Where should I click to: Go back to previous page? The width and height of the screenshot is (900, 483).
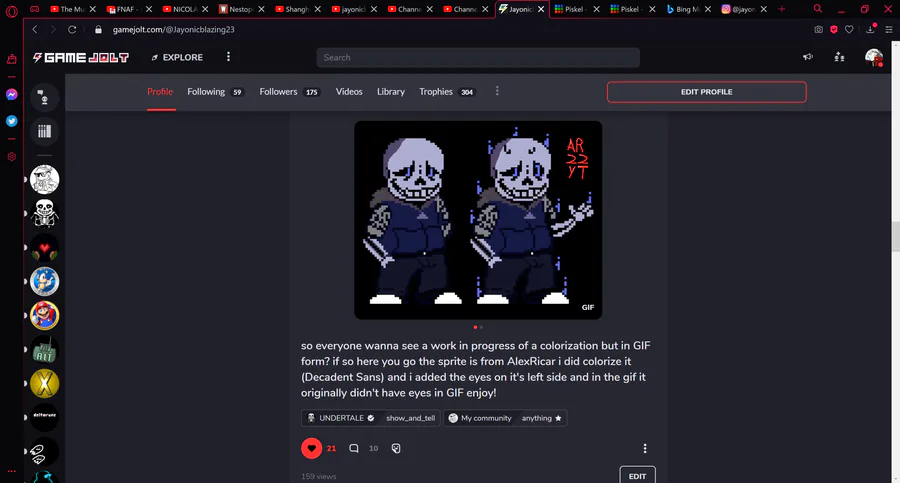[35, 29]
